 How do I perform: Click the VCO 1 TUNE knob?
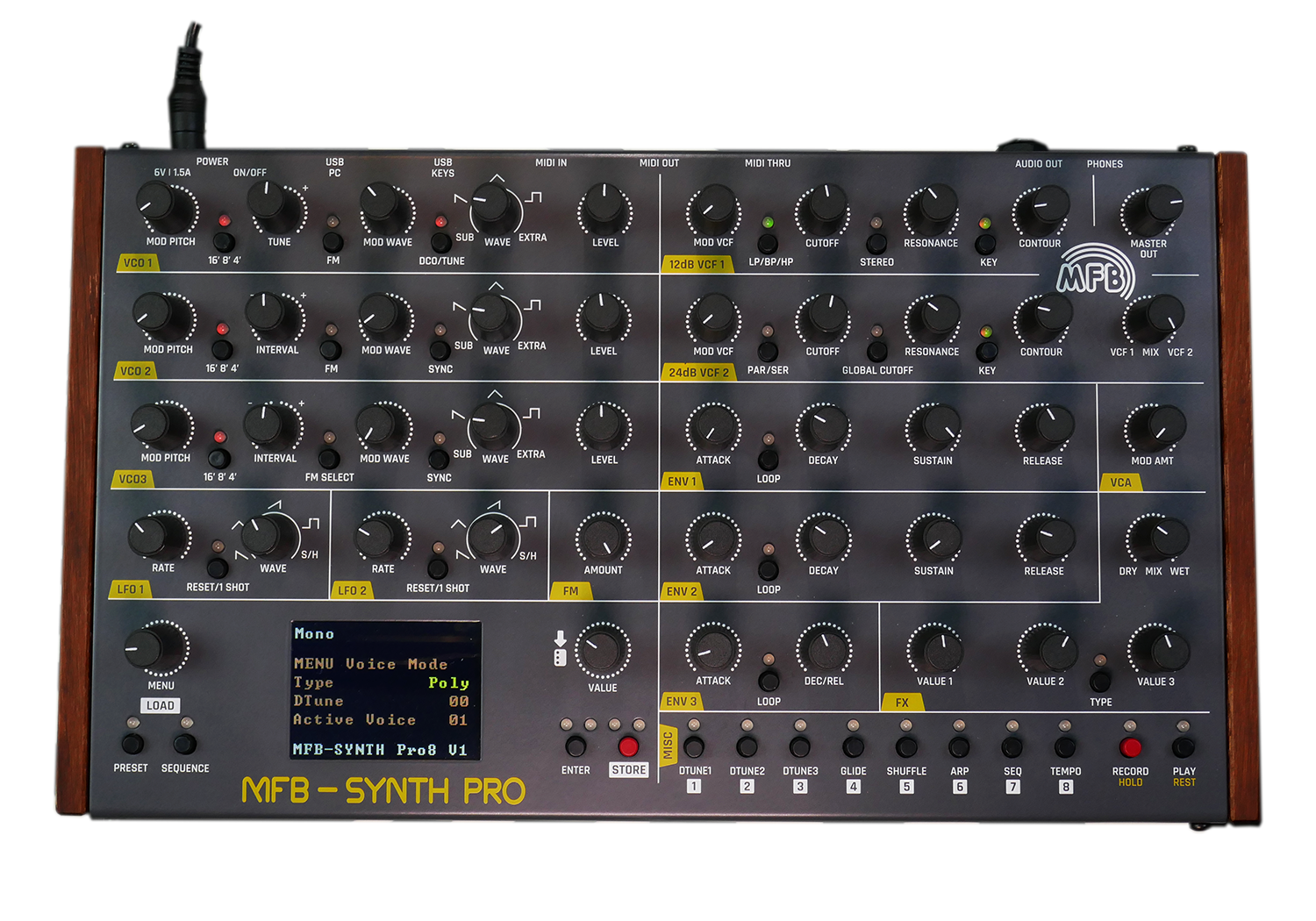[x=276, y=207]
